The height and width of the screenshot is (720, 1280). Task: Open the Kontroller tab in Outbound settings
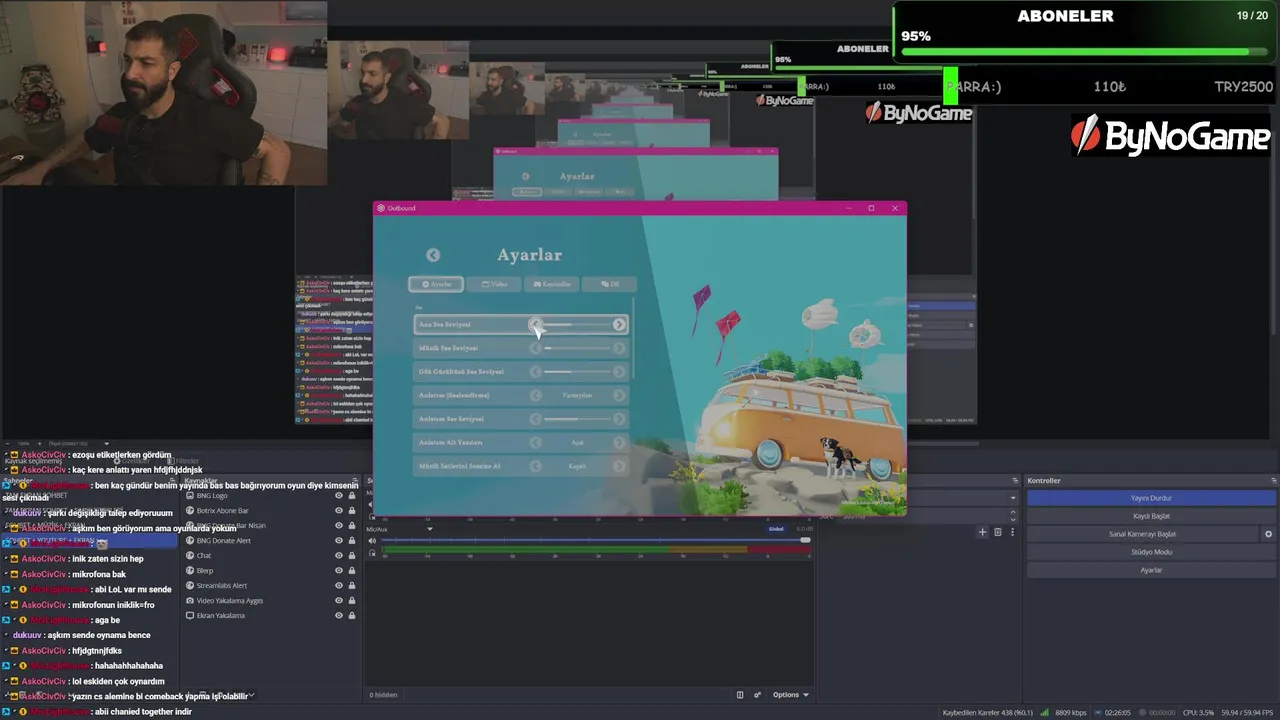551,284
